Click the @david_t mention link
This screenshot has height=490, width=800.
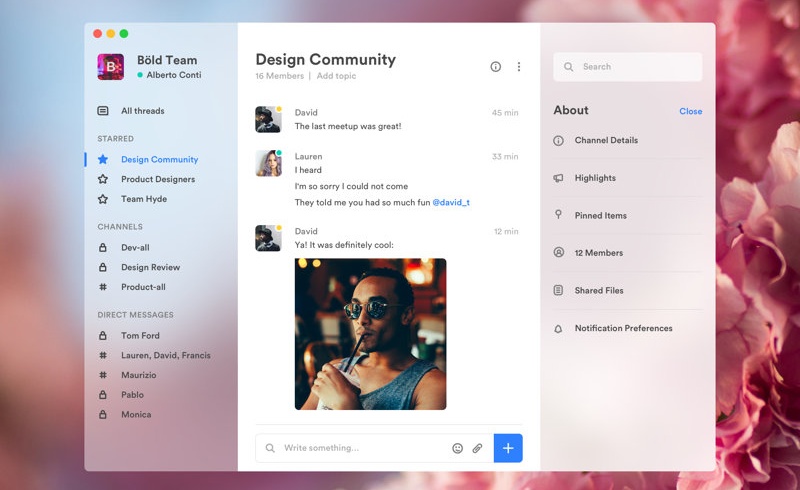451,203
